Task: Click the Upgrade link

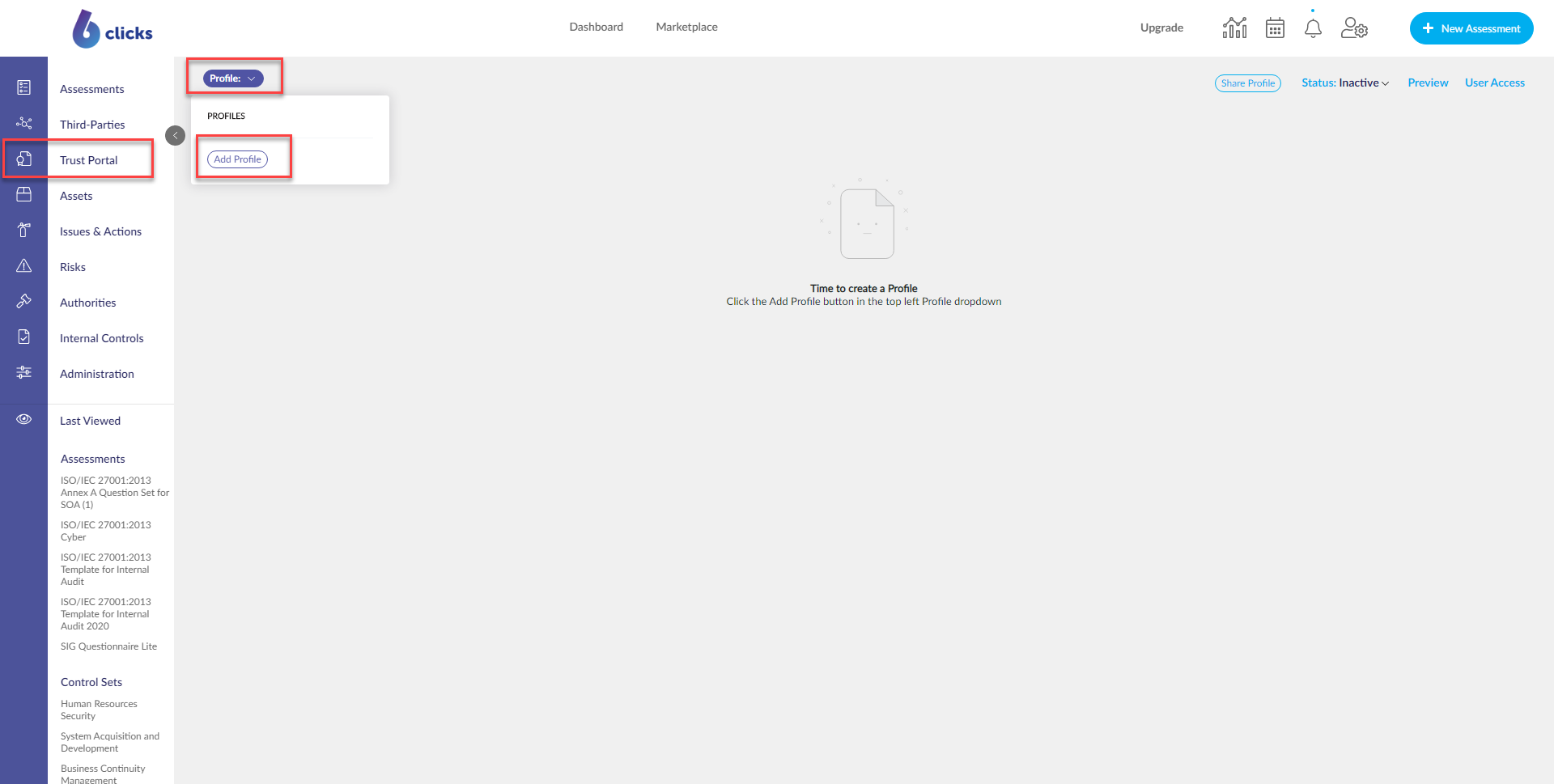Action: point(1161,28)
